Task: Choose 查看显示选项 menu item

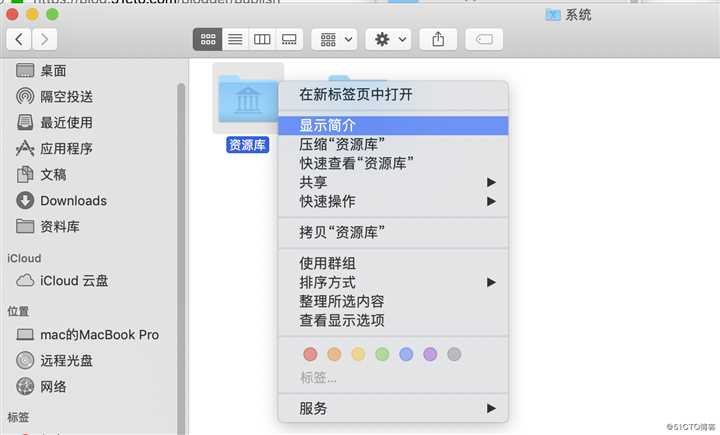Action: click(393, 320)
